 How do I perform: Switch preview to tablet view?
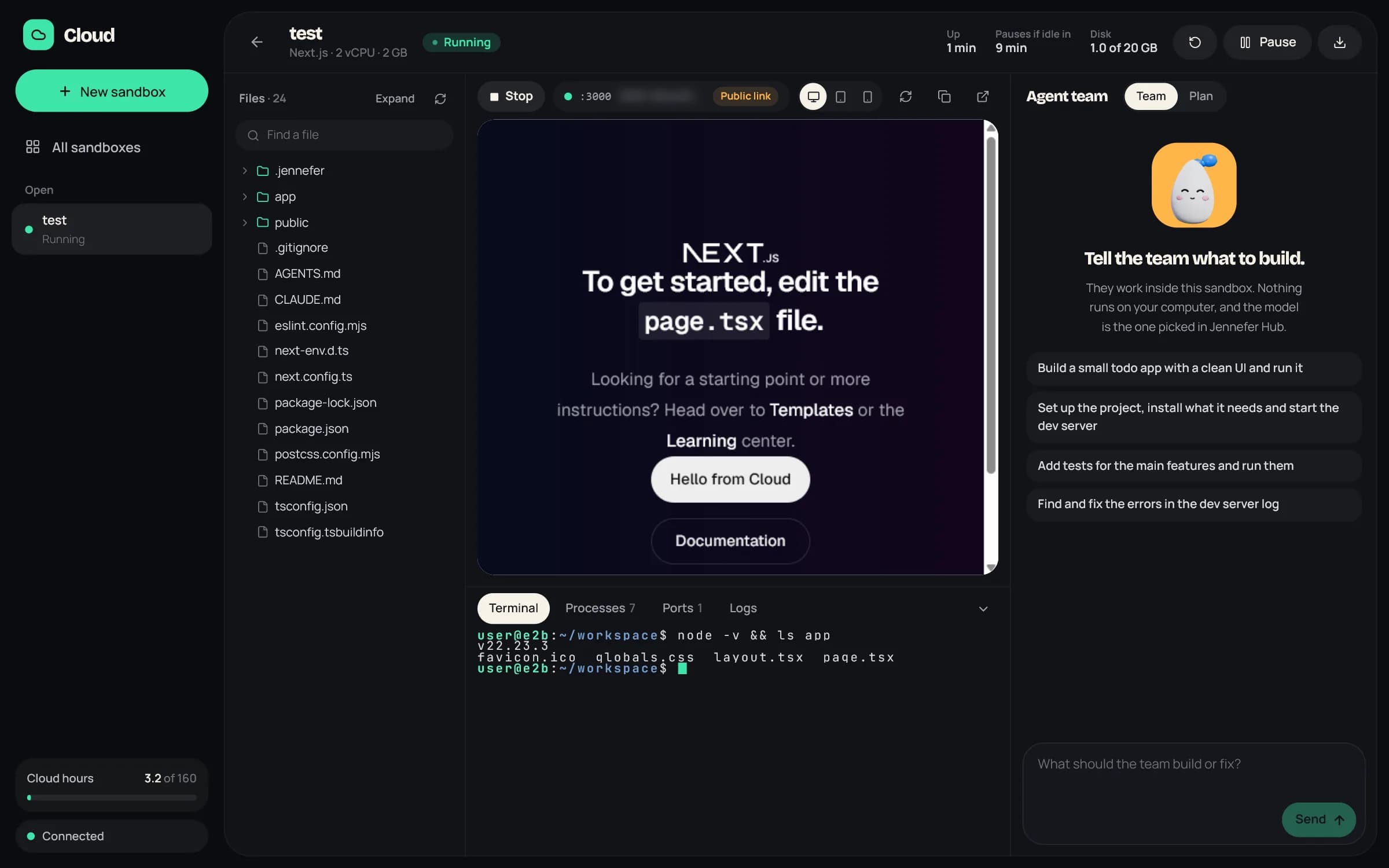point(840,96)
